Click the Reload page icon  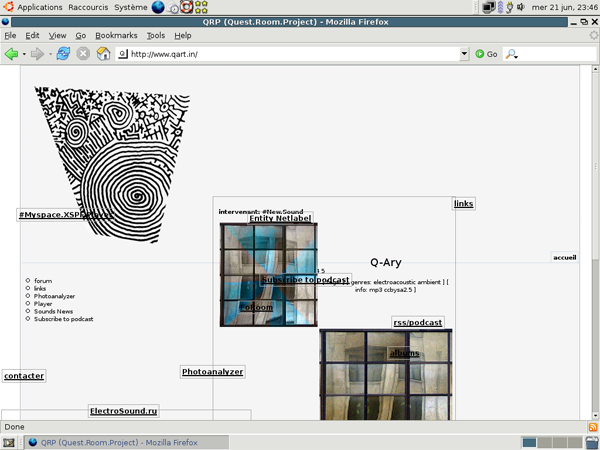tap(63, 54)
